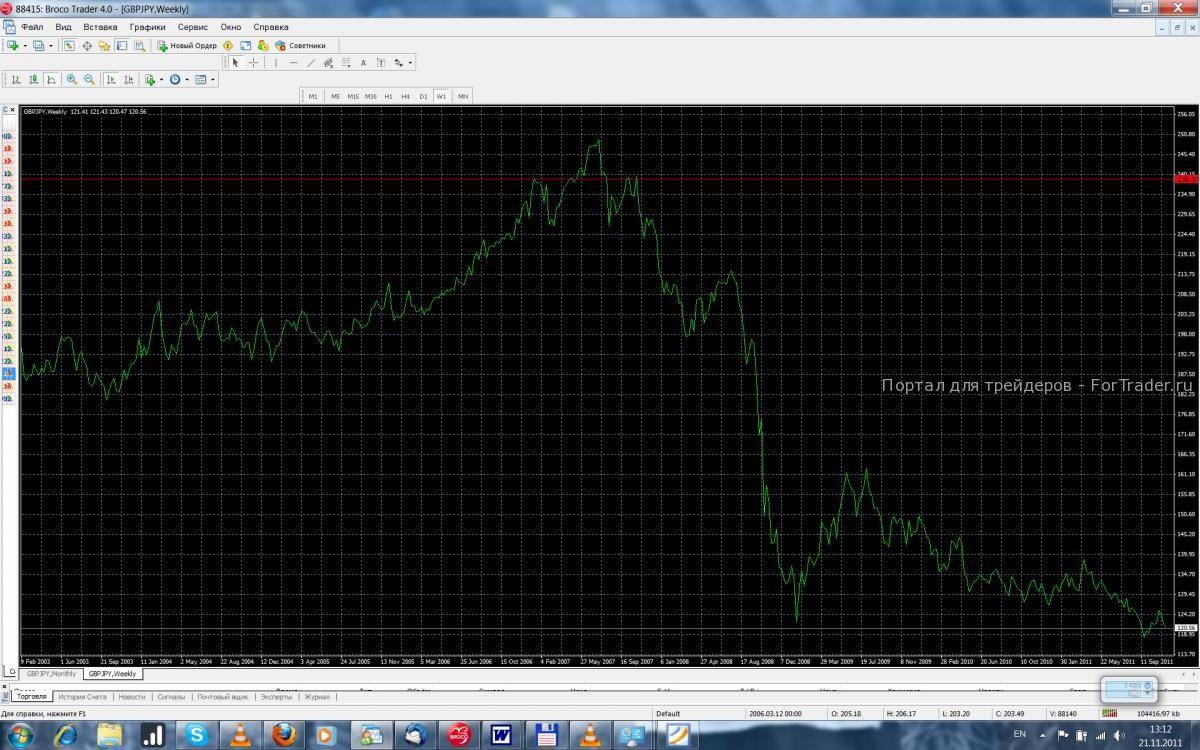Toggle the D1 timeframe button

pyautogui.click(x=423, y=96)
